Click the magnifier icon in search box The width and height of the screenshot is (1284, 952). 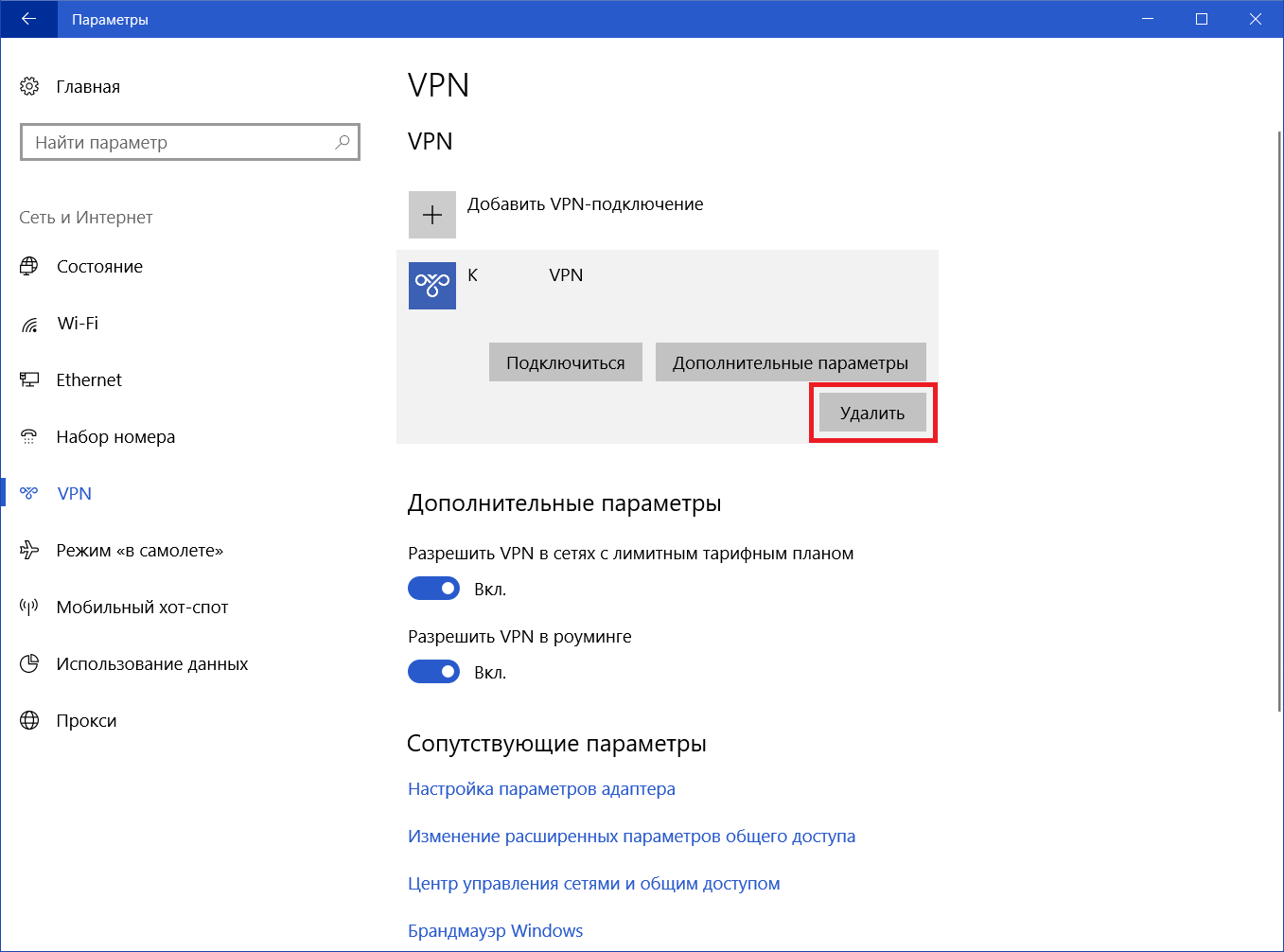343,142
